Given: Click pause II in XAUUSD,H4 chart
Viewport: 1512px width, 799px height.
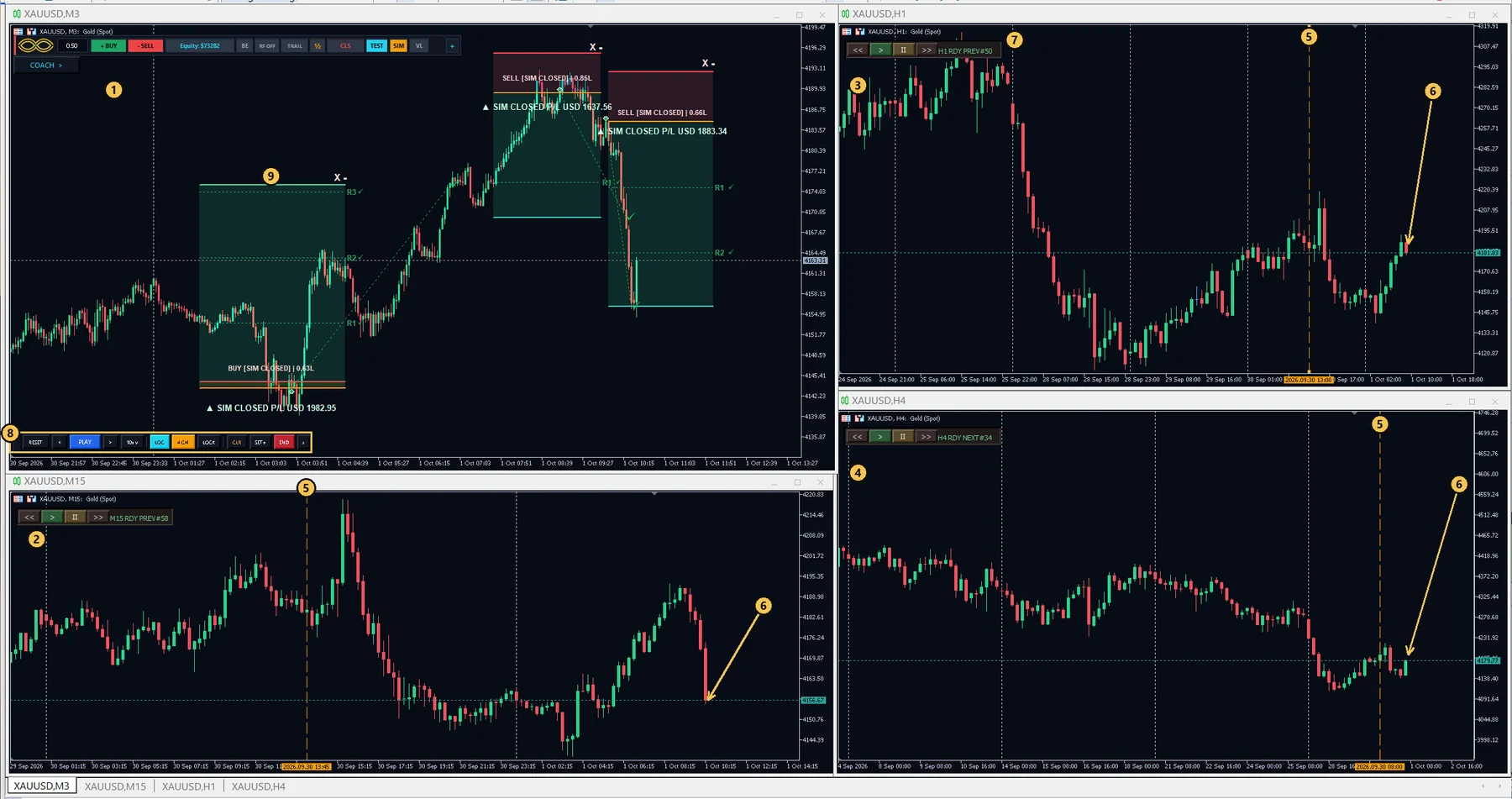Looking at the screenshot, I should click(903, 437).
